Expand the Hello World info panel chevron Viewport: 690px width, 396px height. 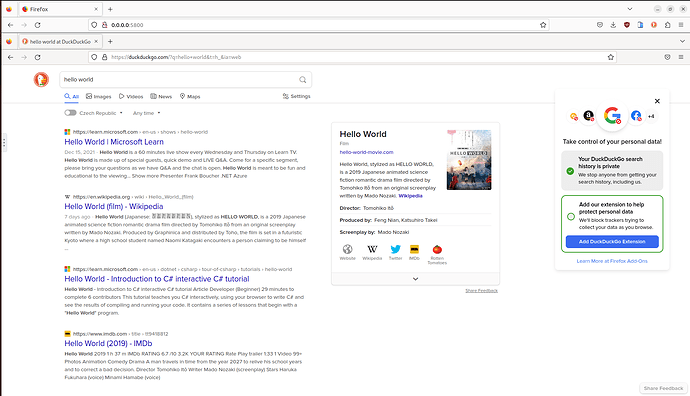click(x=415, y=279)
